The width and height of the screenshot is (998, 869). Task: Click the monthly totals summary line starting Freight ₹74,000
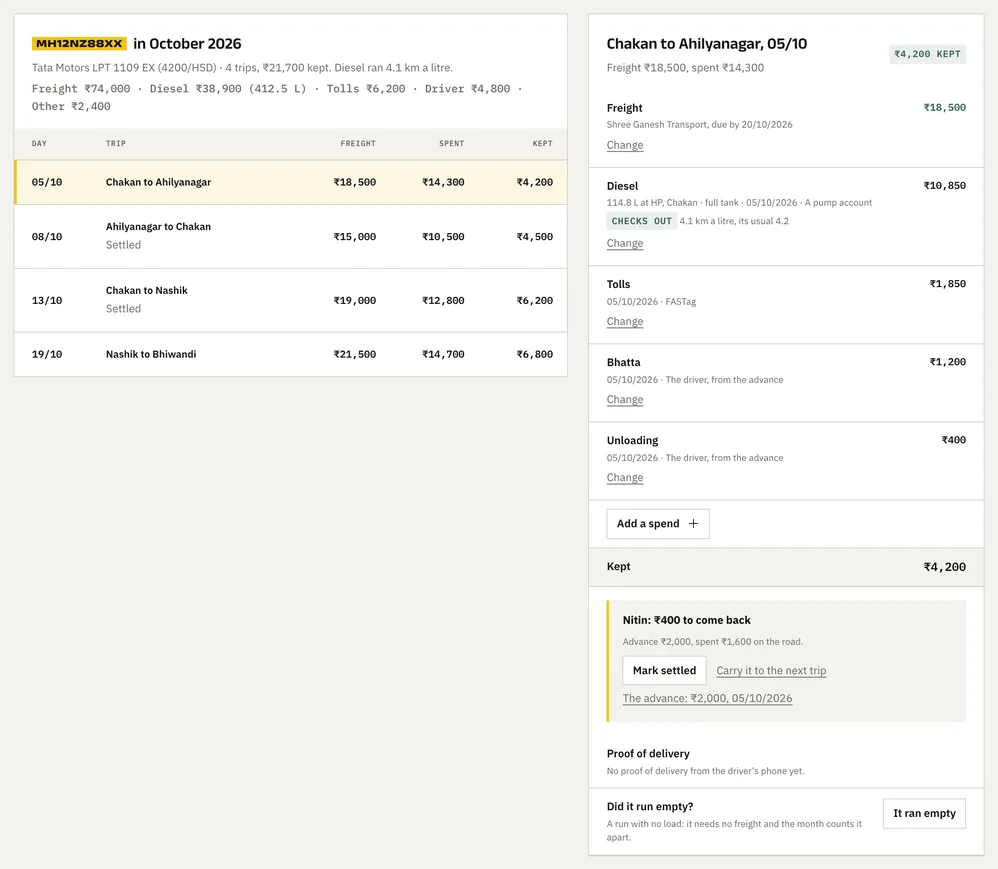277,97
